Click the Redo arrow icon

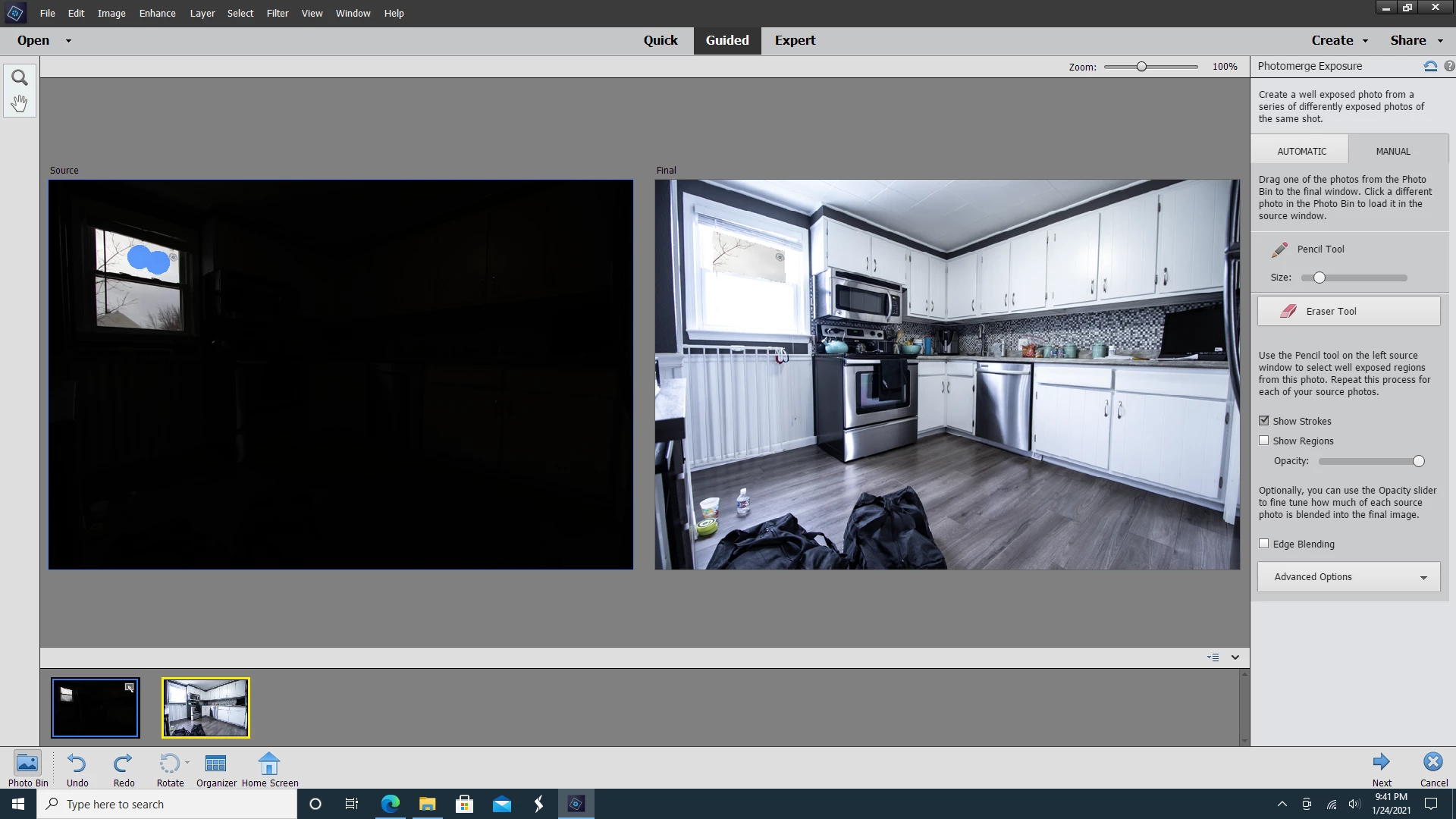(124, 763)
